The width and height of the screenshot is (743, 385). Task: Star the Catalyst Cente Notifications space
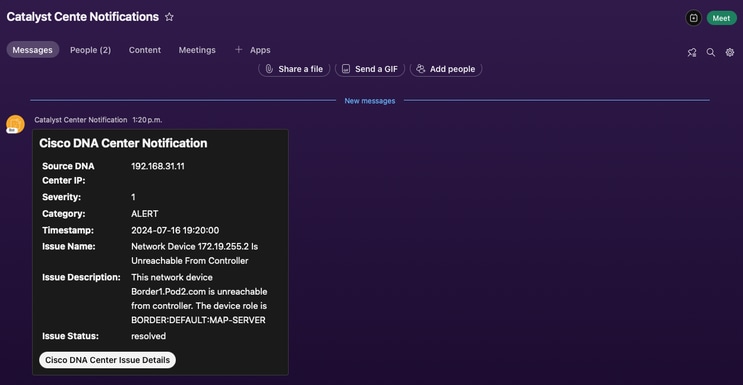169,17
